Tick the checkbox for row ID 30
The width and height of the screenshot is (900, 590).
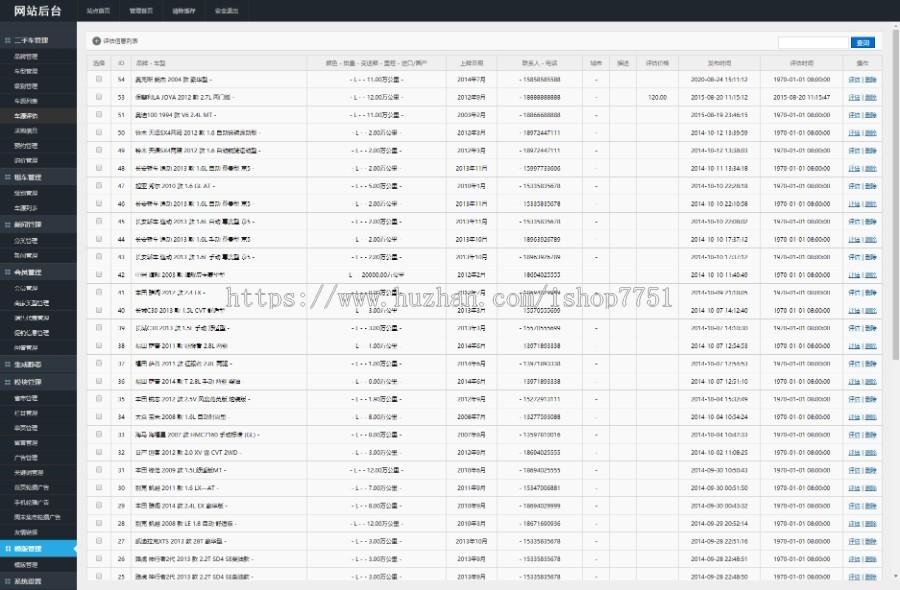point(99,487)
